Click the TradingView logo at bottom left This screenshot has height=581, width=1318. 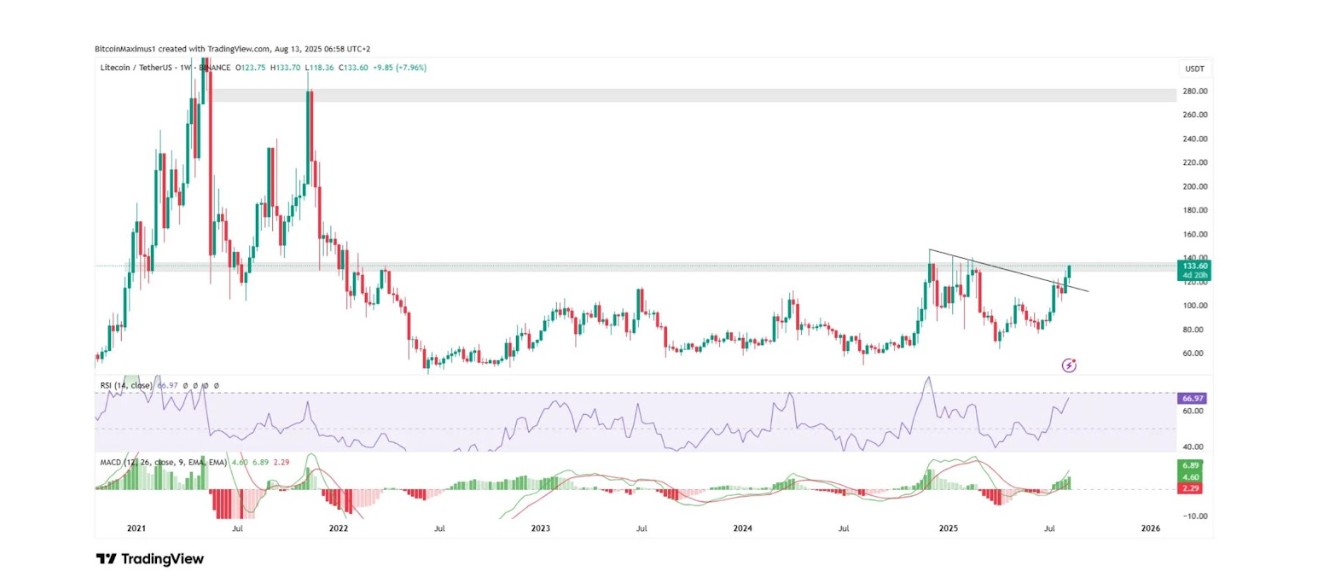pos(149,559)
